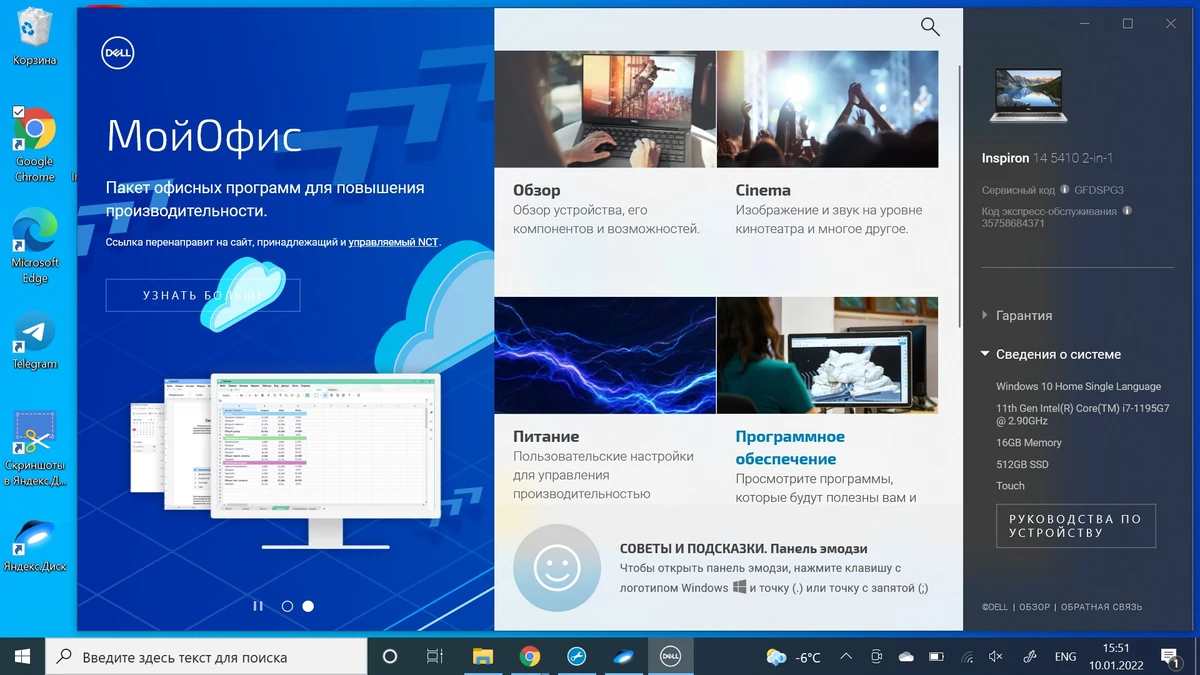Viewport: 1200px width, 675px height.
Task: Click the Dell app taskbar button
Action: (x=669, y=657)
